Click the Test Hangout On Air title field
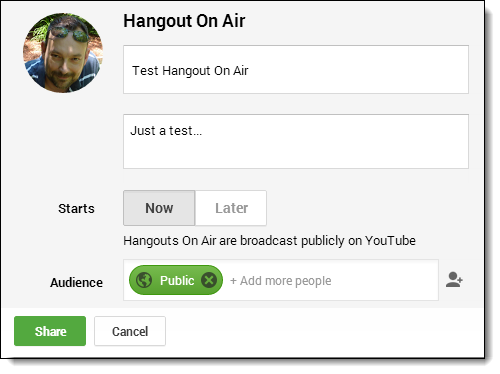The width and height of the screenshot is (500, 374). pyautogui.click(x=296, y=69)
